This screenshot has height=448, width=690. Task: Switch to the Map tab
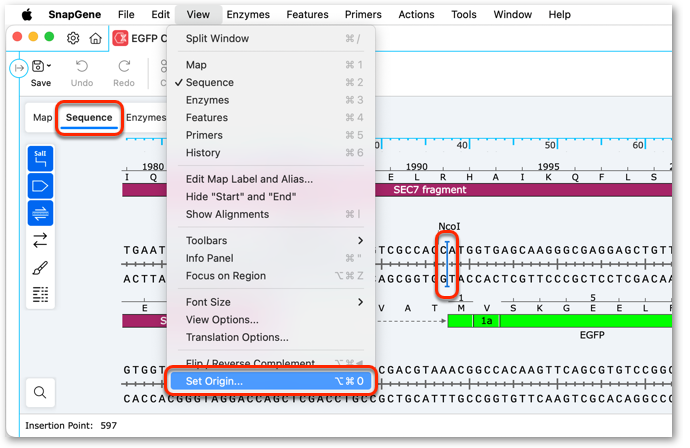point(42,118)
